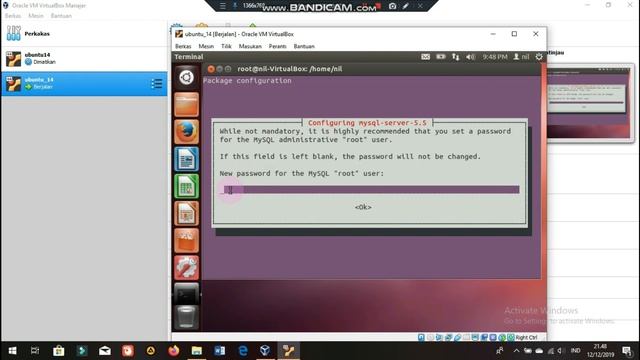Open the session gear menu in Ubuntu panel

[539, 57]
